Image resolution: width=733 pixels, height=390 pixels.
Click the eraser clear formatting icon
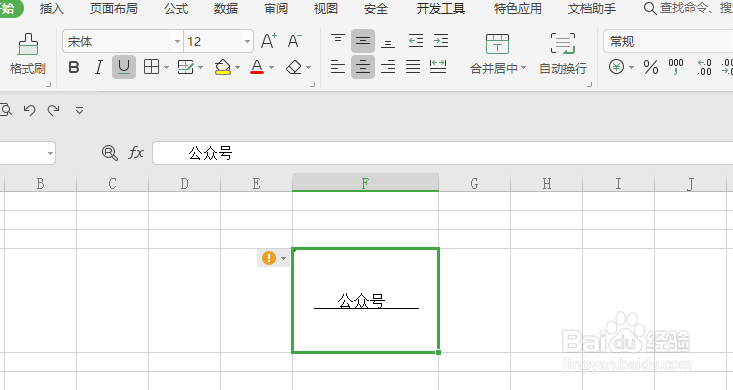[x=294, y=67]
